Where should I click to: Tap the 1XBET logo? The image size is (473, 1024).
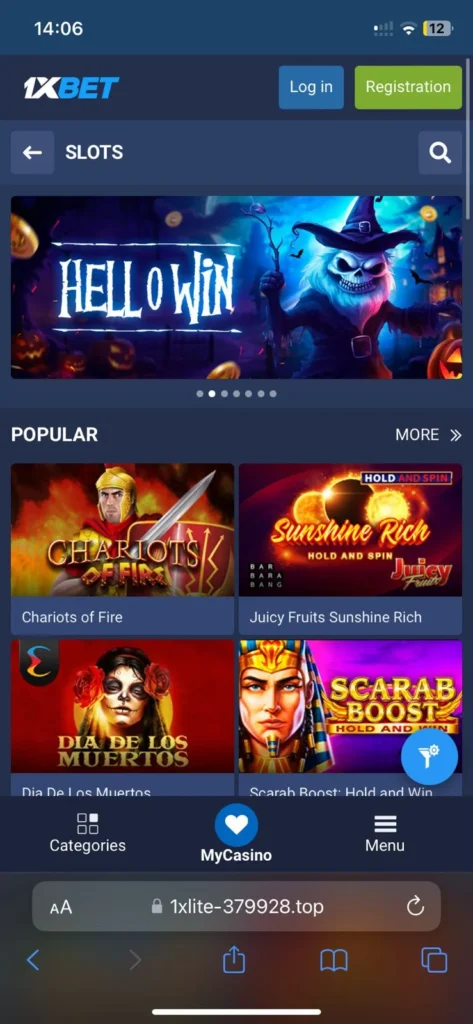[x=71, y=87]
